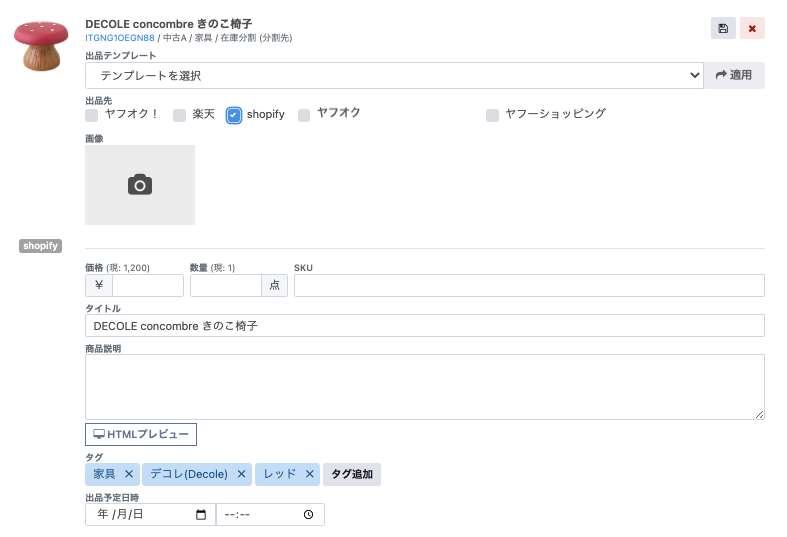Open the calendar date picker icon

(x=201, y=514)
